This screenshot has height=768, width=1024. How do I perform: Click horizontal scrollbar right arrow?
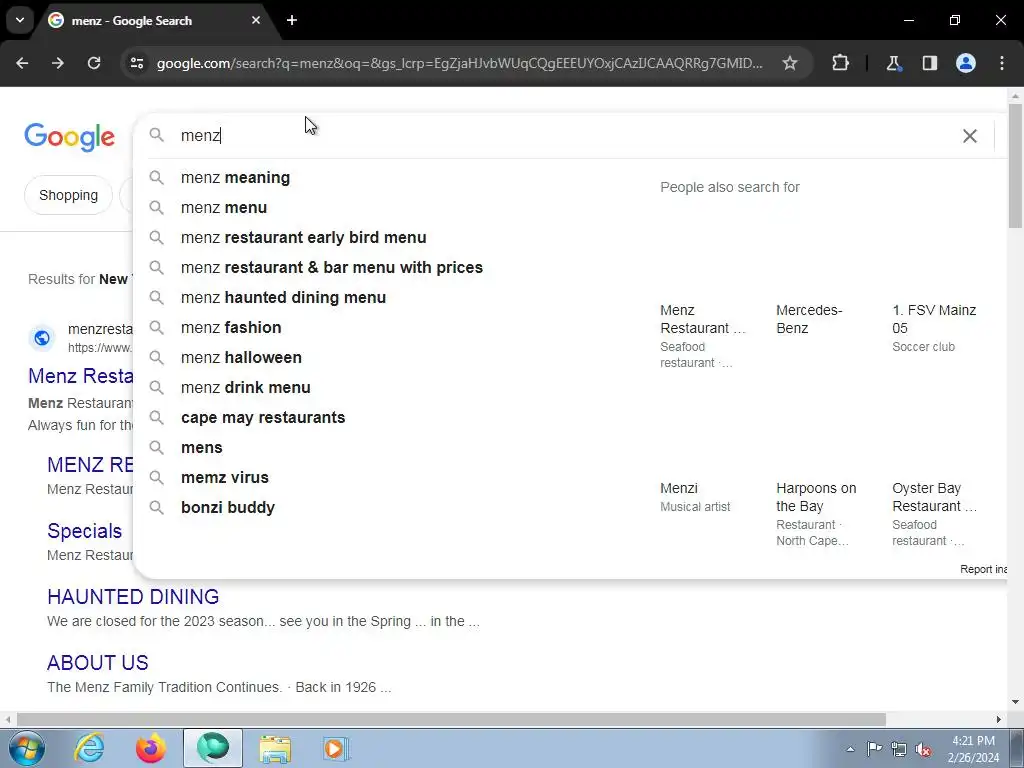click(998, 719)
